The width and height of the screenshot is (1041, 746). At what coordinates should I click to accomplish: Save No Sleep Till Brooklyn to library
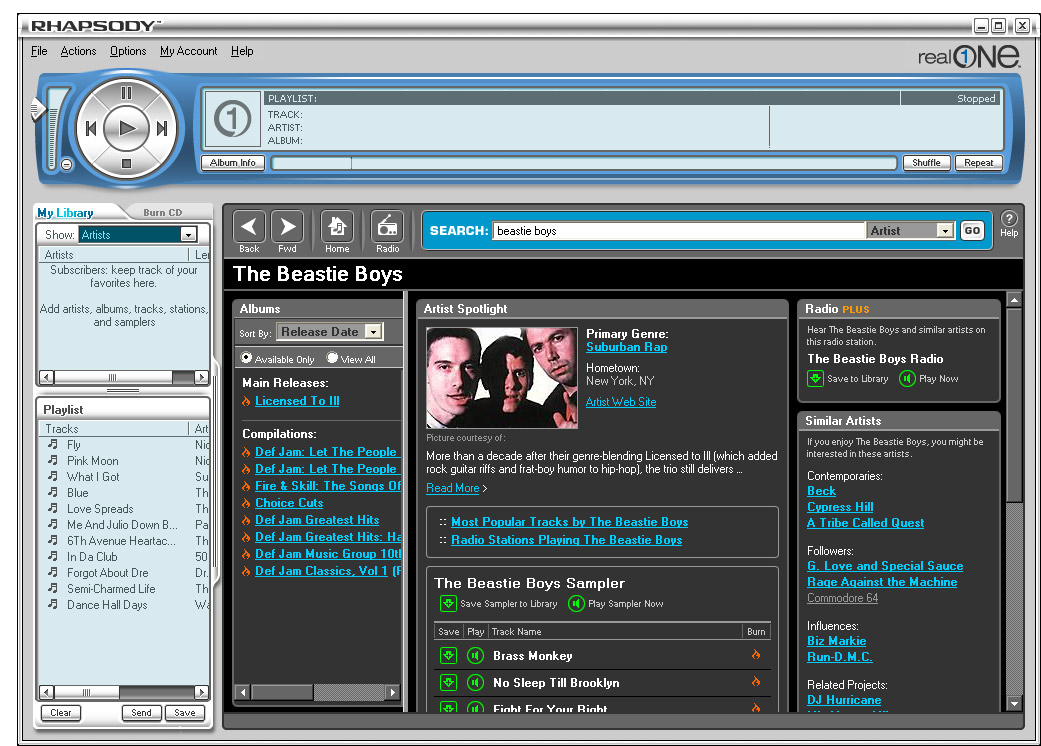tap(448, 682)
